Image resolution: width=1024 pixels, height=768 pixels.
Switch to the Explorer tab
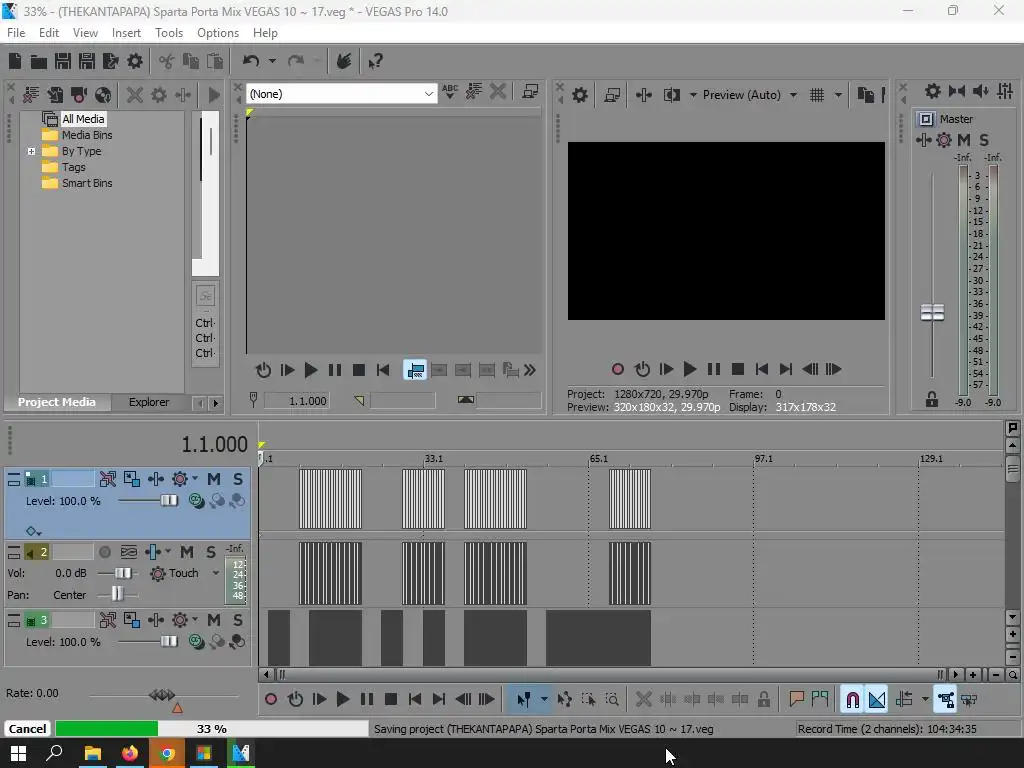coord(149,402)
